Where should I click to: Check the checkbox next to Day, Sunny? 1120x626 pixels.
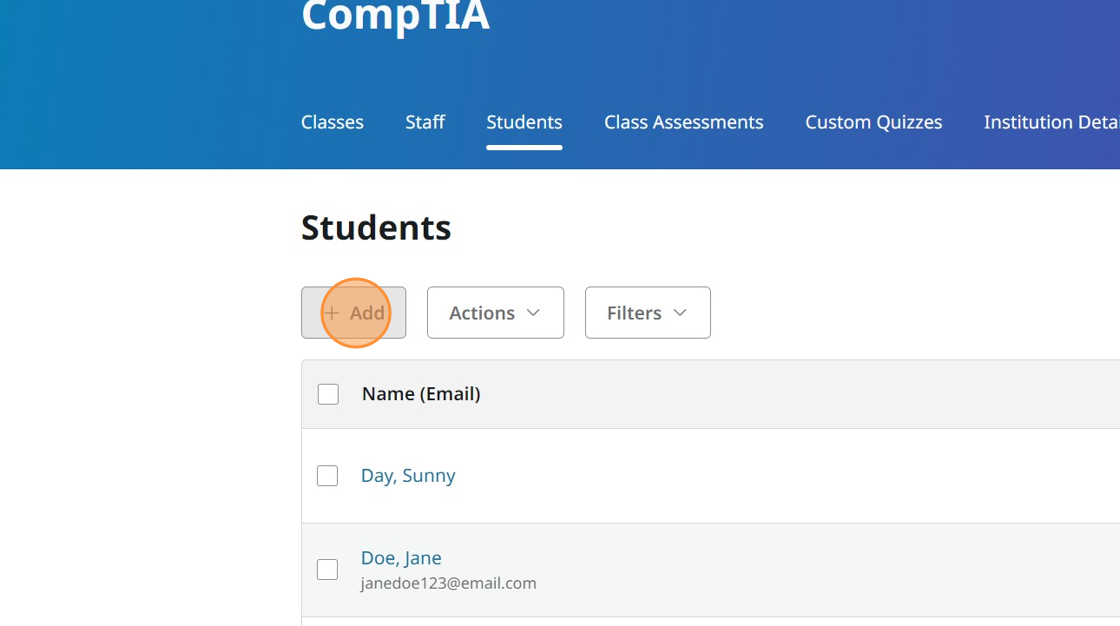point(327,475)
